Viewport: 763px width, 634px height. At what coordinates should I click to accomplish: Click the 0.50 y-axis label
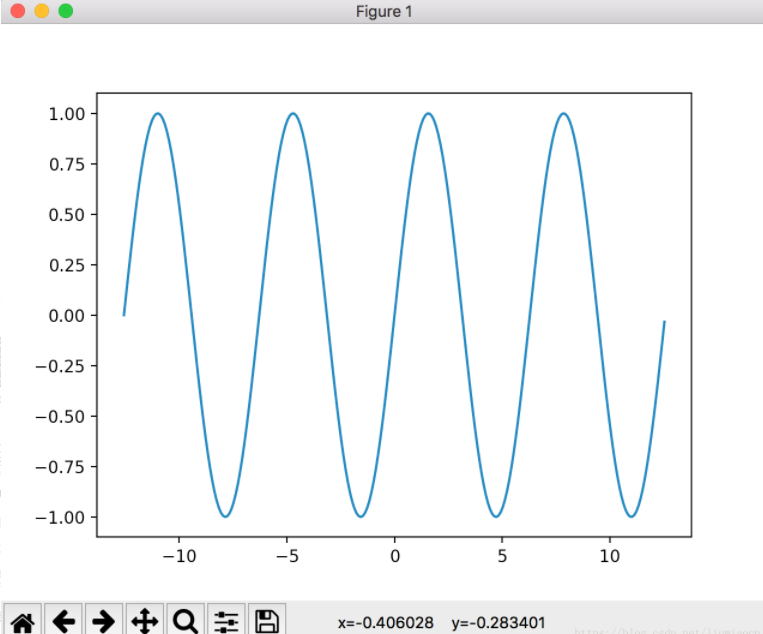pyautogui.click(x=67, y=215)
